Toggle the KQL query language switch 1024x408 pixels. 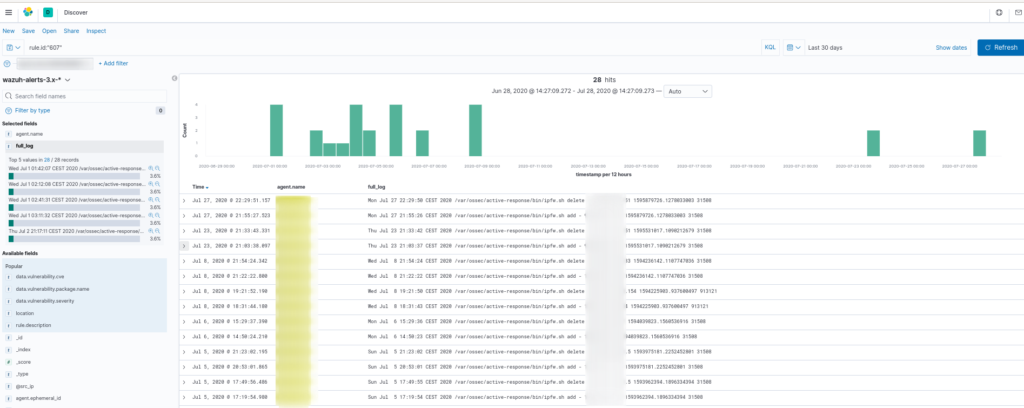pyautogui.click(x=771, y=48)
